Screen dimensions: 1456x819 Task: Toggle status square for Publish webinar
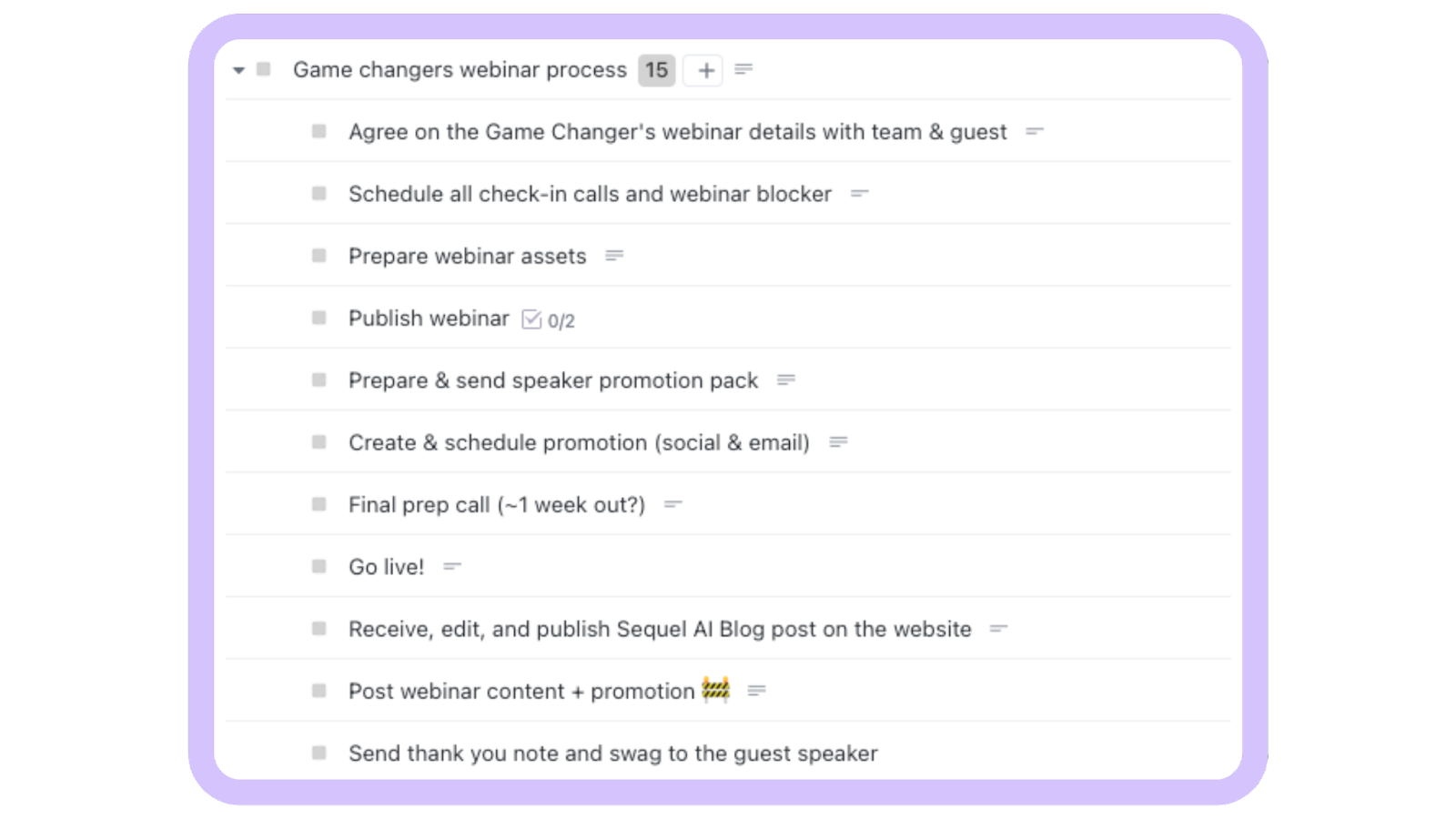point(318,318)
